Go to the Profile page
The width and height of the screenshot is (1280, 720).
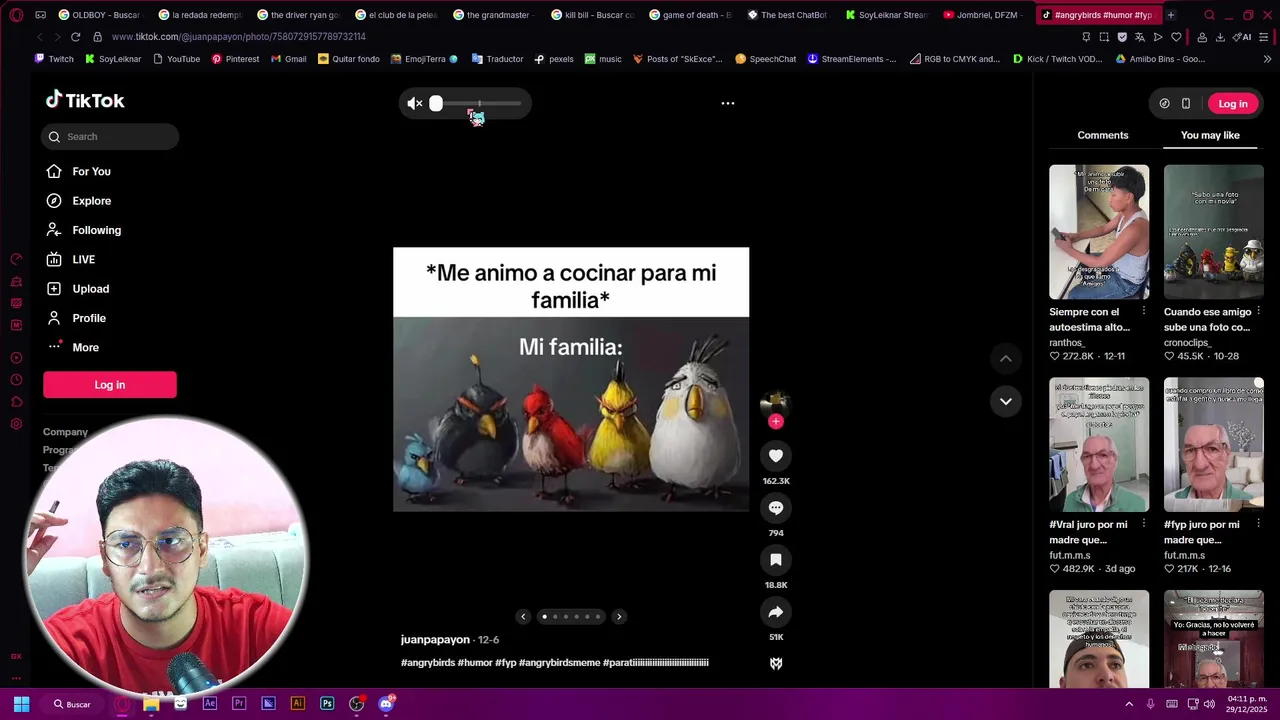pos(76,318)
